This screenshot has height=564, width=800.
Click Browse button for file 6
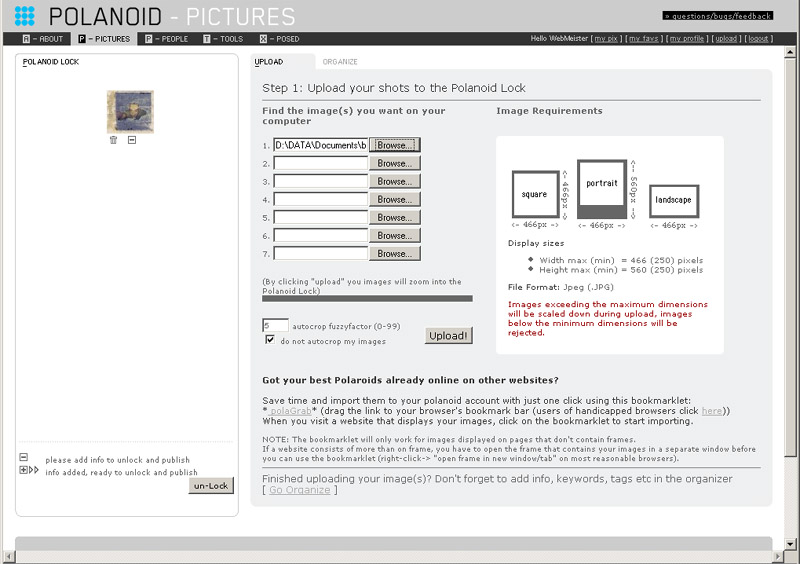click(x=395, y=236)
